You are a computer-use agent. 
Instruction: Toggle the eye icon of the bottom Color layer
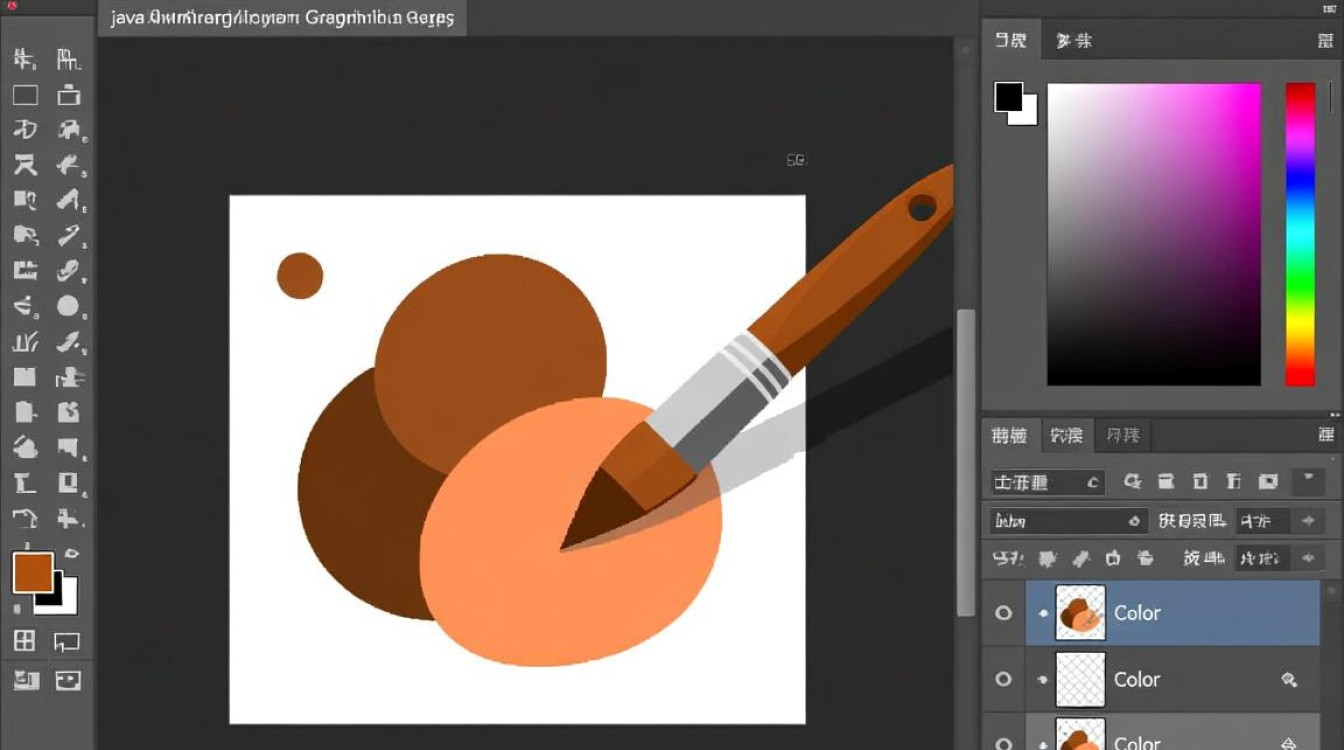coord(1003,742)
